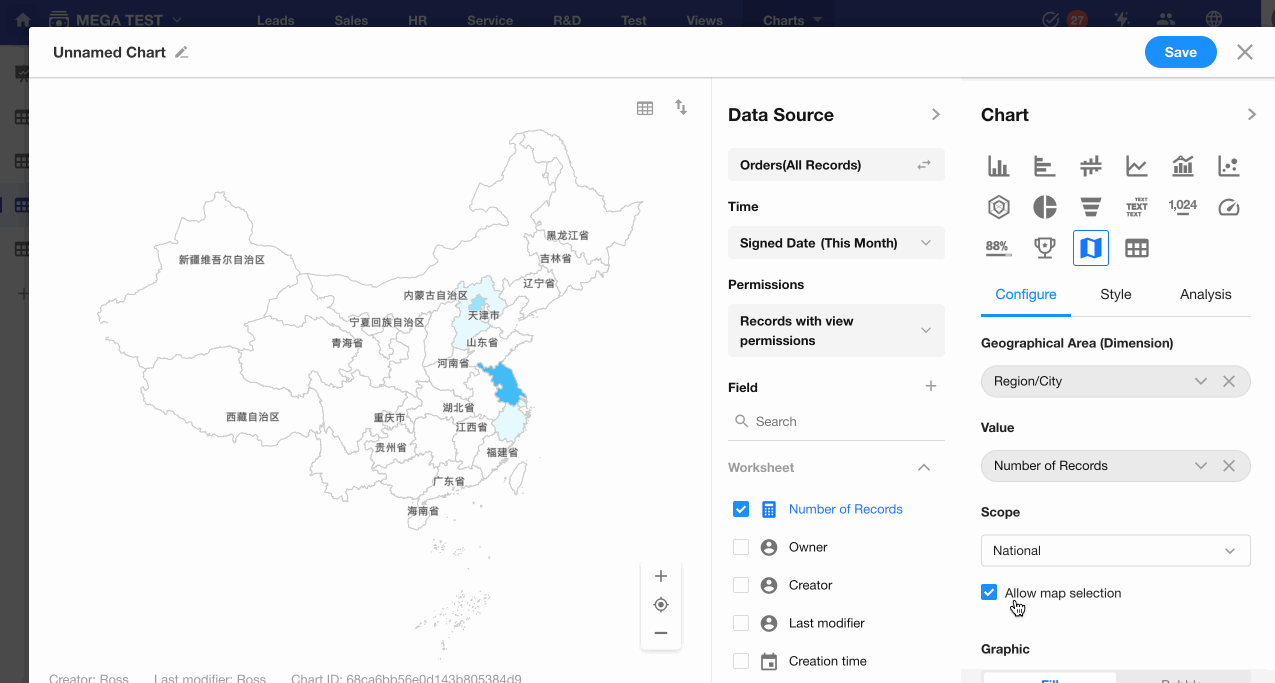Check the Owner field checkbox
Image resolution: width=1275 pixels, height=683 pixels.
[740, 547]
